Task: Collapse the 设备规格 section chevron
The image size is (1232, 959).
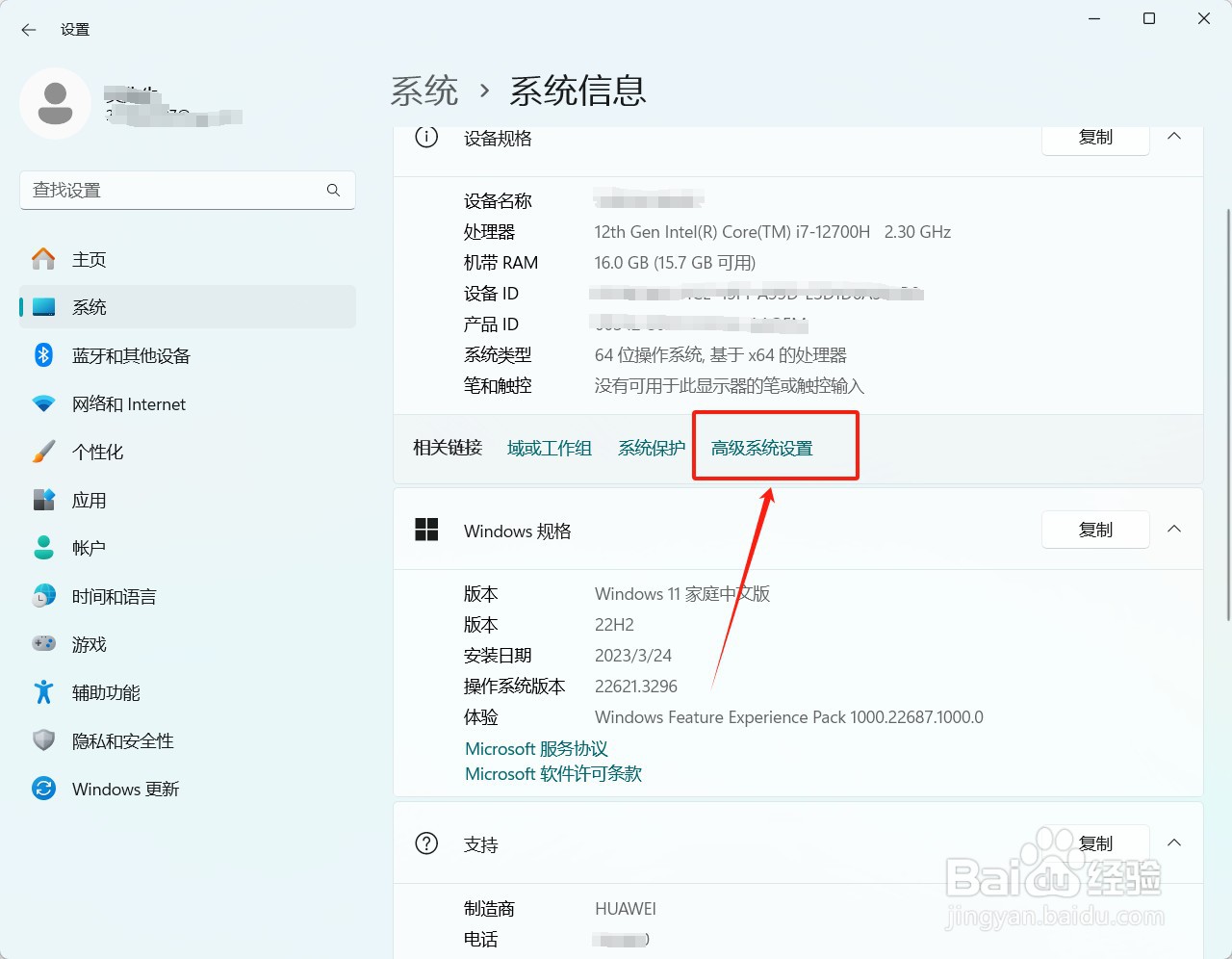Action: tap(1174, 137)
